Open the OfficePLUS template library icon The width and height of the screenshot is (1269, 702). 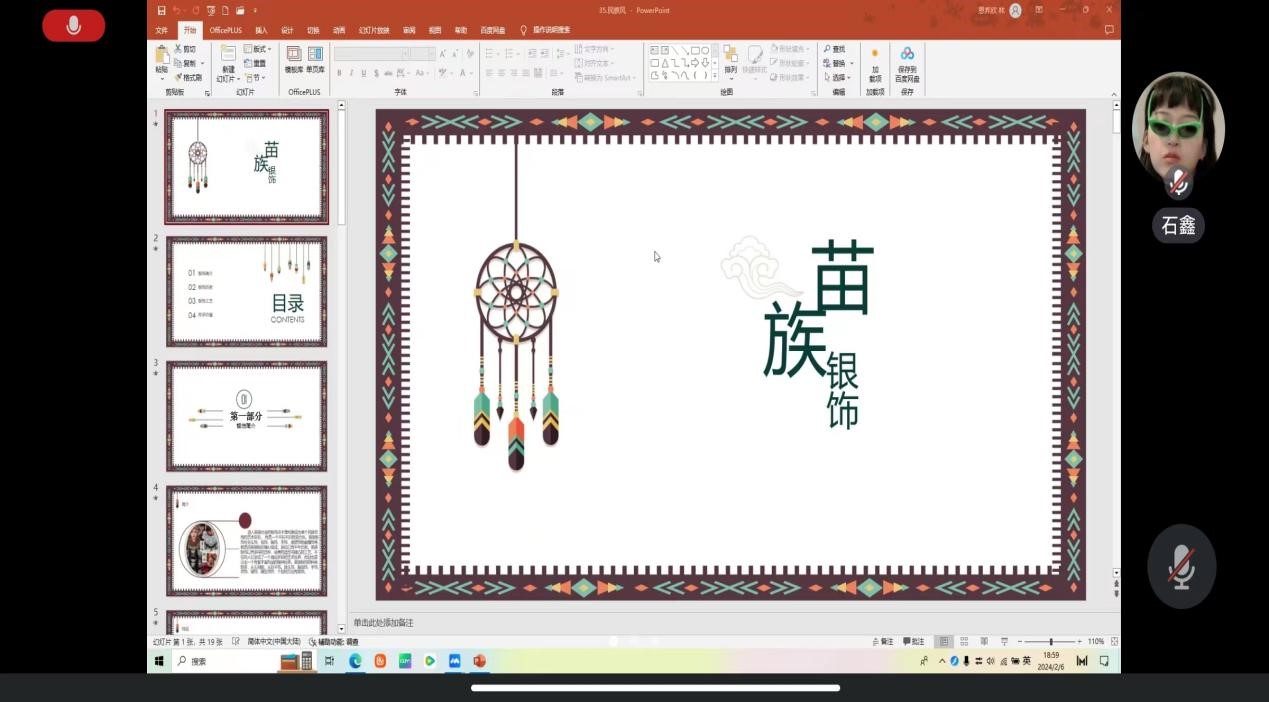pyautogui.click(x=294, y=58)
